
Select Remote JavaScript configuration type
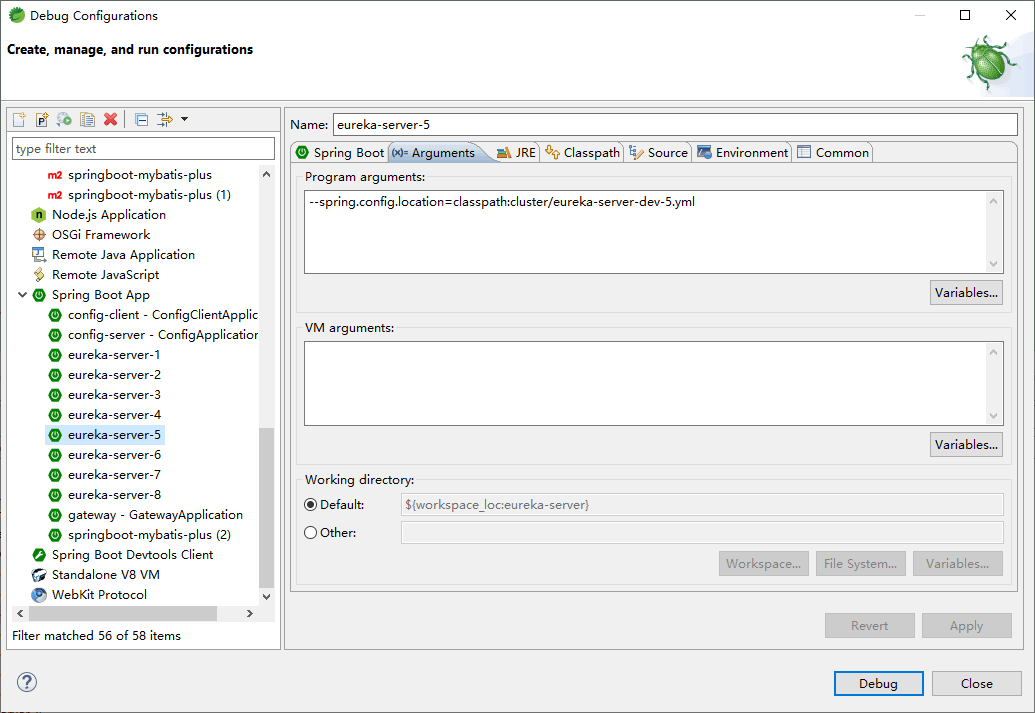point(96,275)
